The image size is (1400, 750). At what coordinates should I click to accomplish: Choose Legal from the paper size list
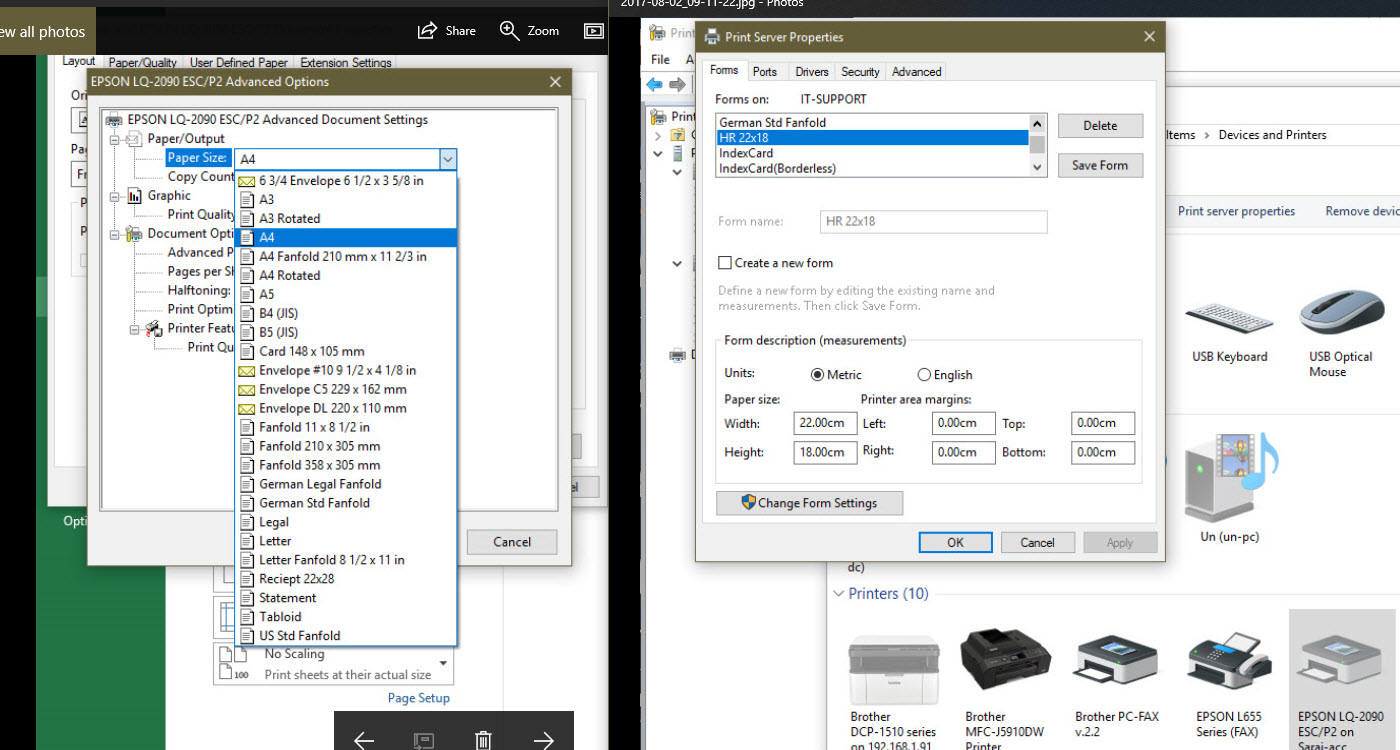[x=274, y=522]
